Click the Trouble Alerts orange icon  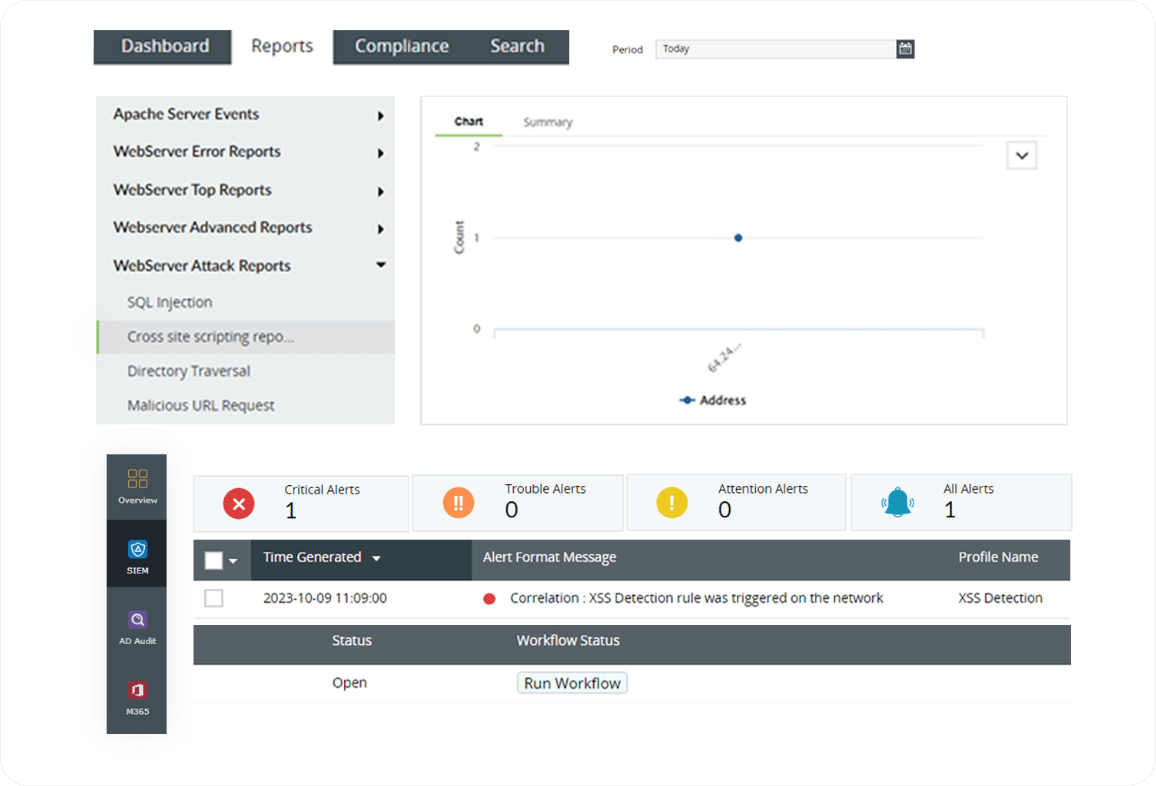point(456,502)
